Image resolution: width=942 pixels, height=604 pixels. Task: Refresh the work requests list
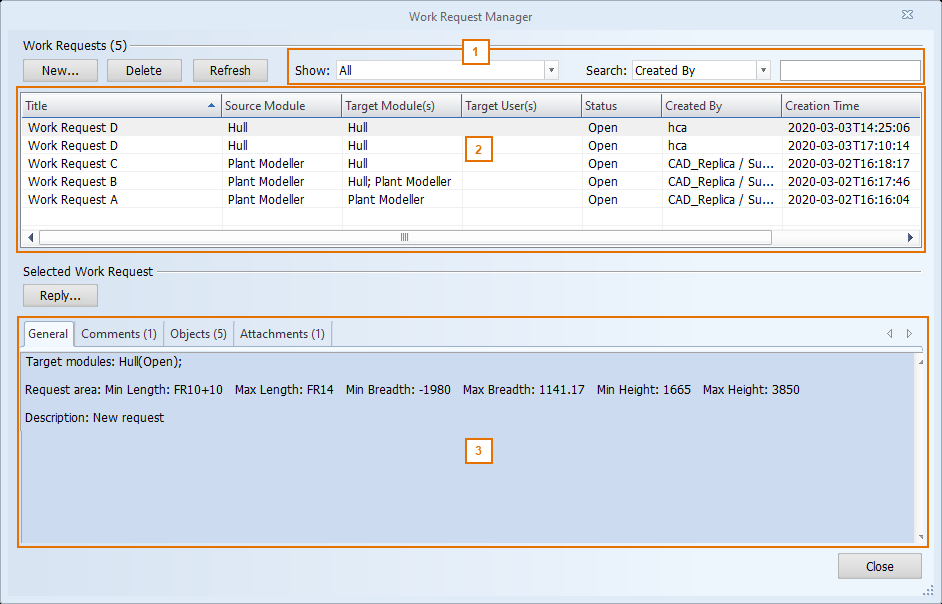(230, 70)
